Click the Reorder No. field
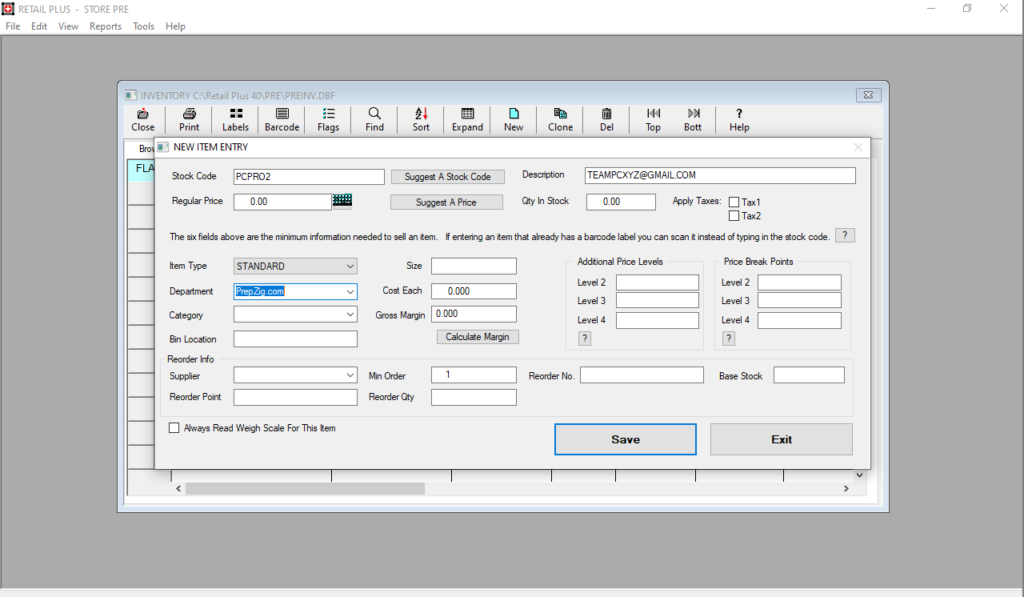 tap(642, 375)
